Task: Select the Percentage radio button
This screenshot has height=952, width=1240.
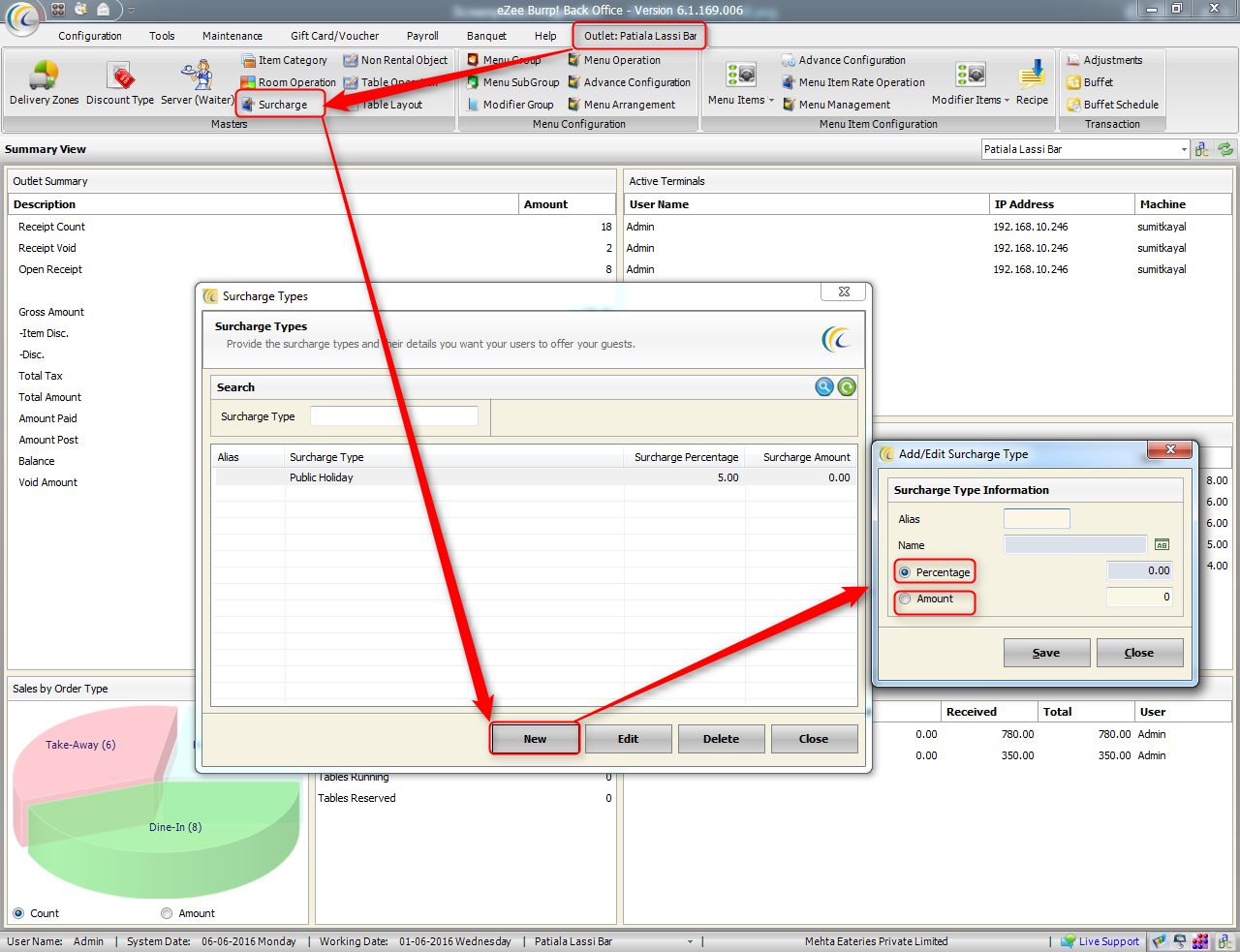Action: click(x=905, y=572)
